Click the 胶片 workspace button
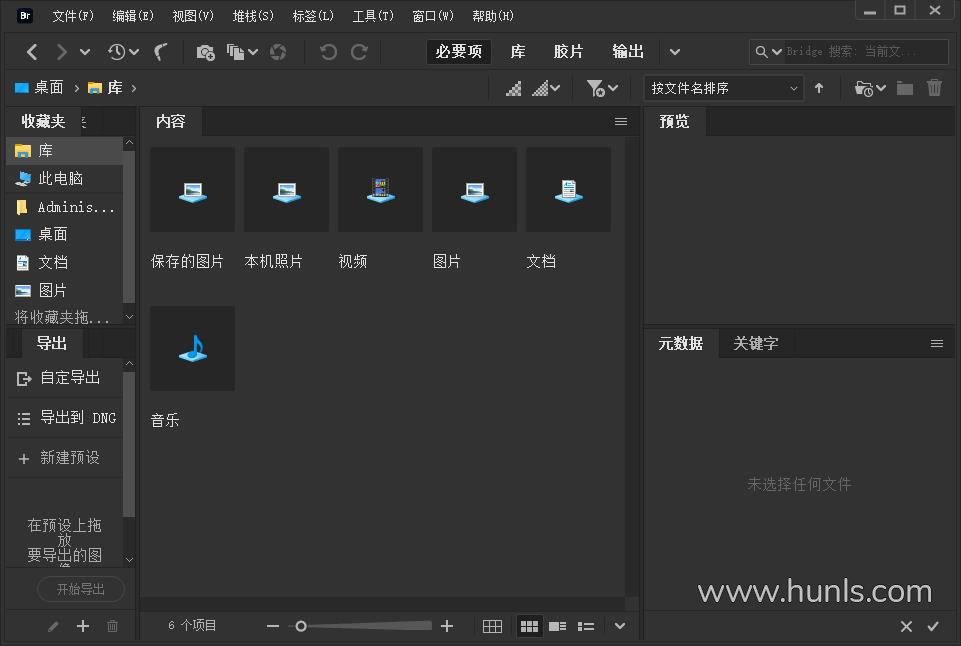The image size is (961, 646). click(568, 52)
